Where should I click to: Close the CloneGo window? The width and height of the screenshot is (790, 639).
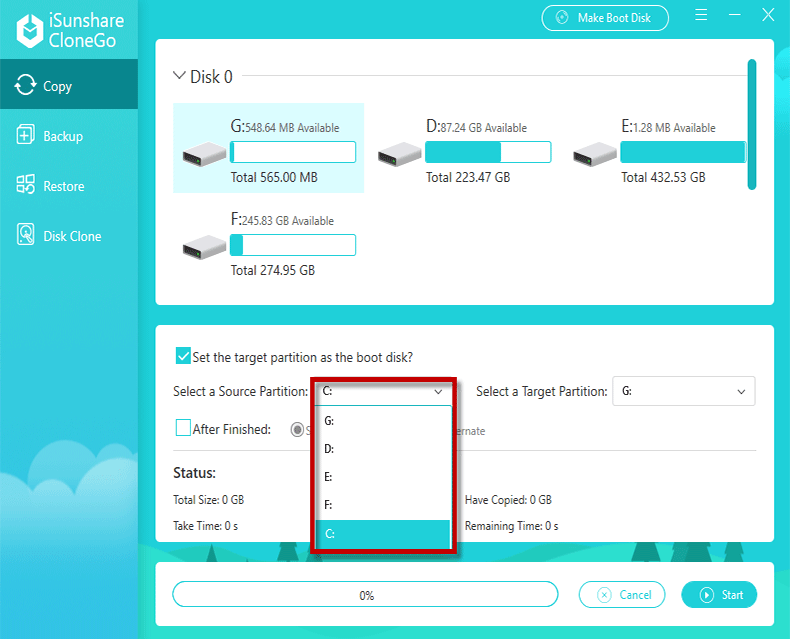coord(768,15)
